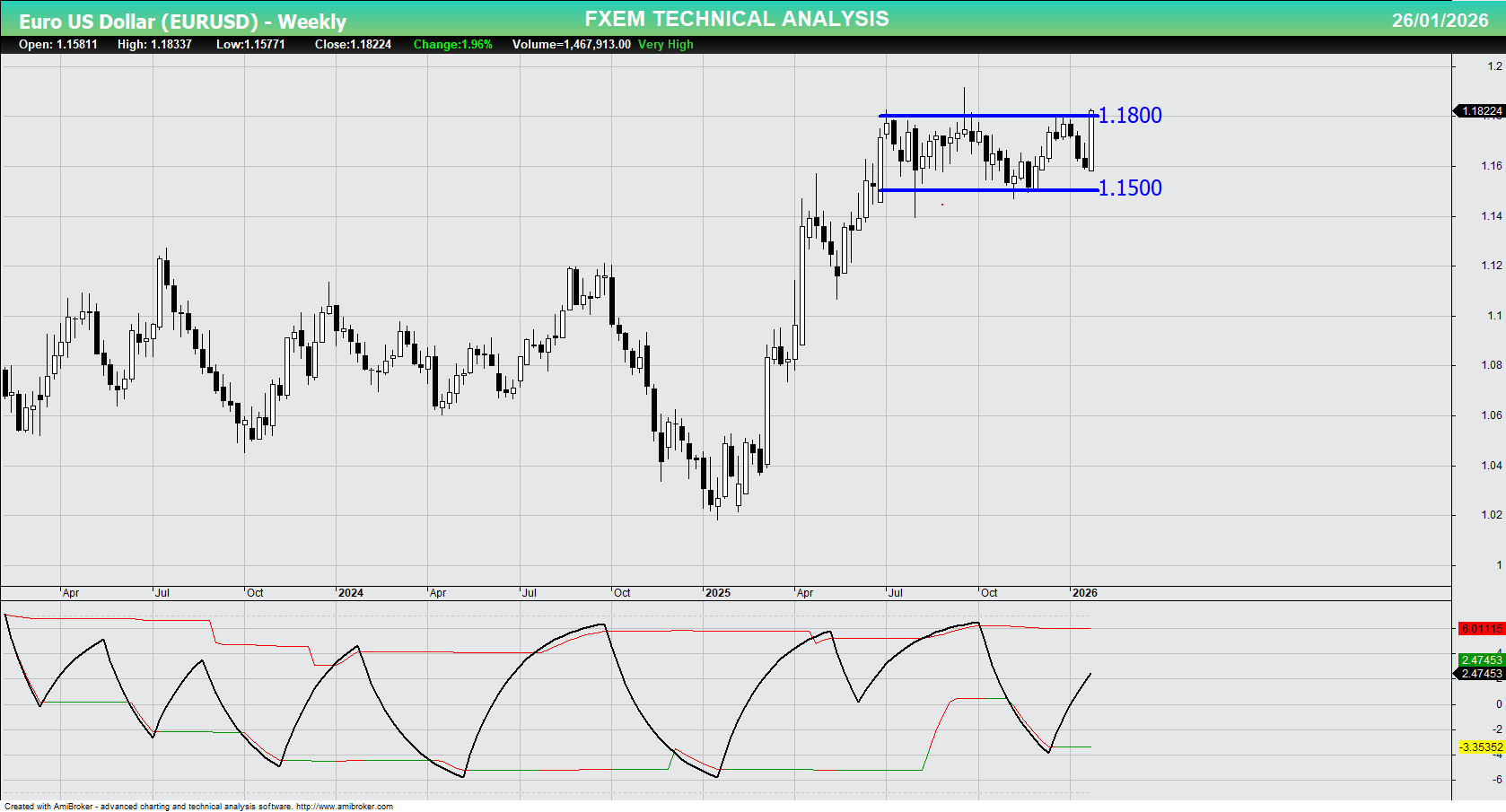1506x812 pixels.
Task: Click the green Change:1.96% indicator
Action: coord(451,44)
